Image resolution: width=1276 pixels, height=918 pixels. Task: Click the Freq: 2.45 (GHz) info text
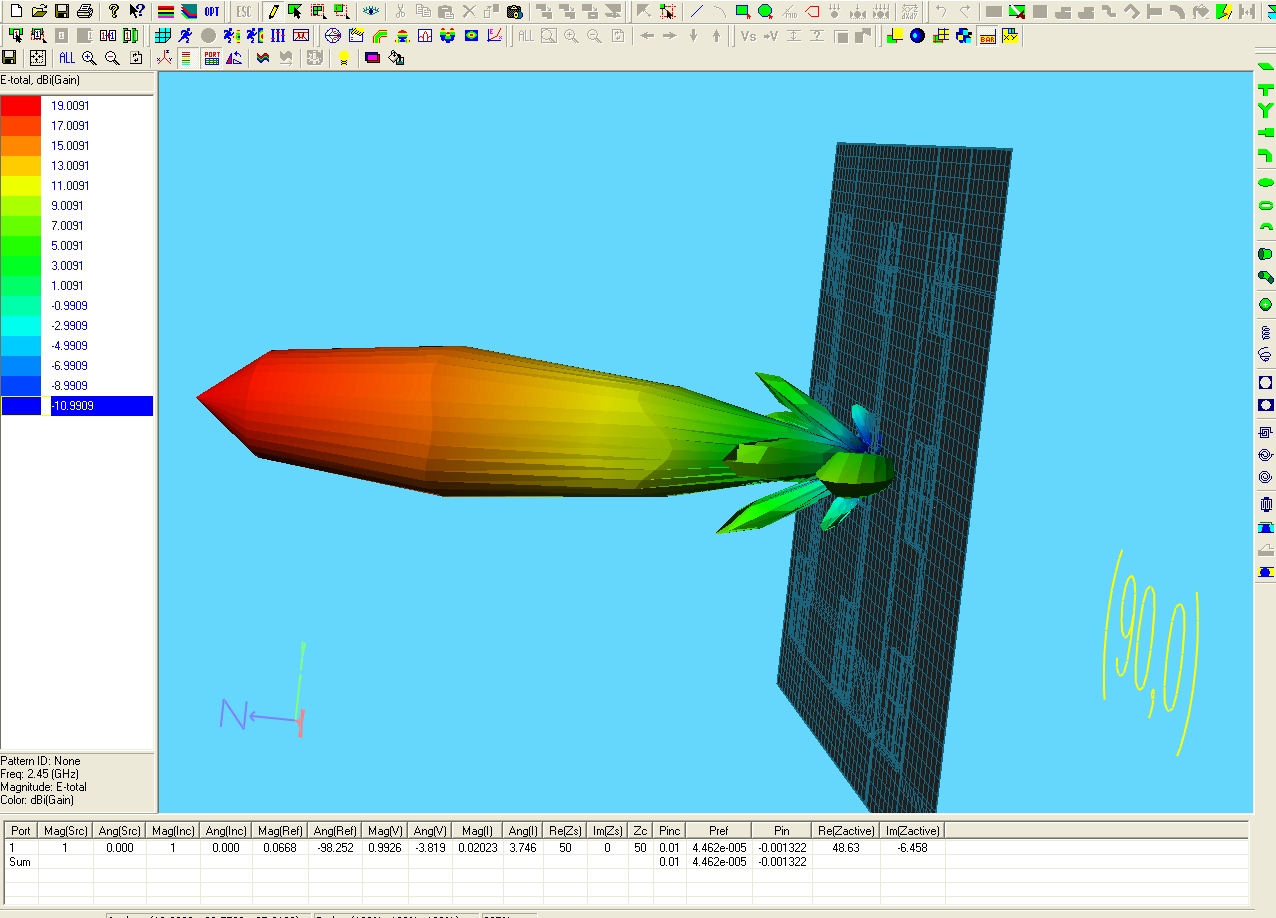coord(40,774)
